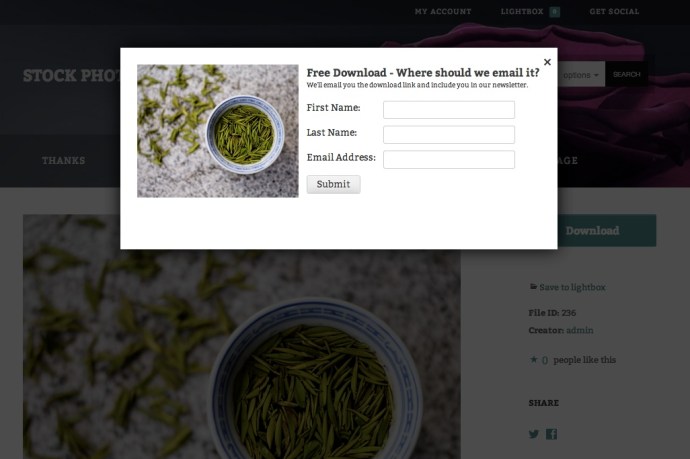Open the admin creator profile link
Viewport: 690px width, 459px height.
click(x=580, y=330)
